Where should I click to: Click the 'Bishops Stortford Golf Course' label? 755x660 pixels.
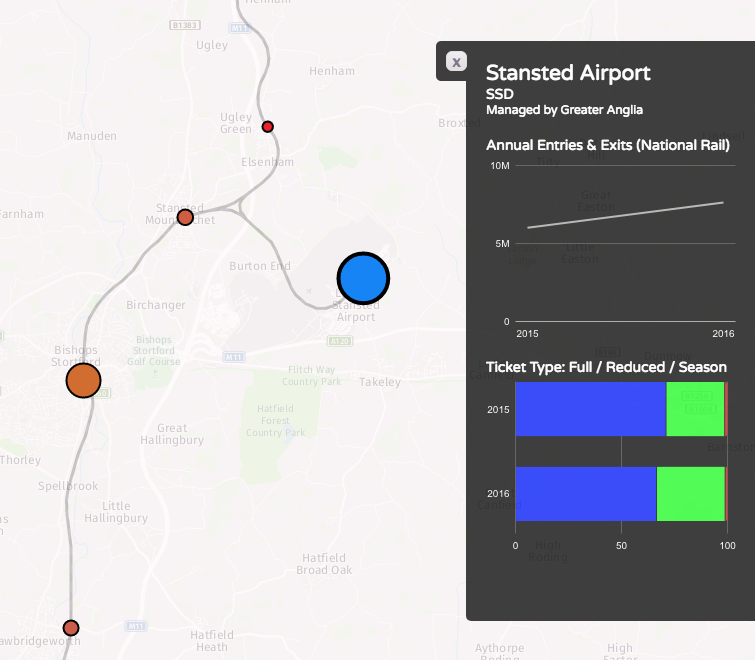coord(154,350)
